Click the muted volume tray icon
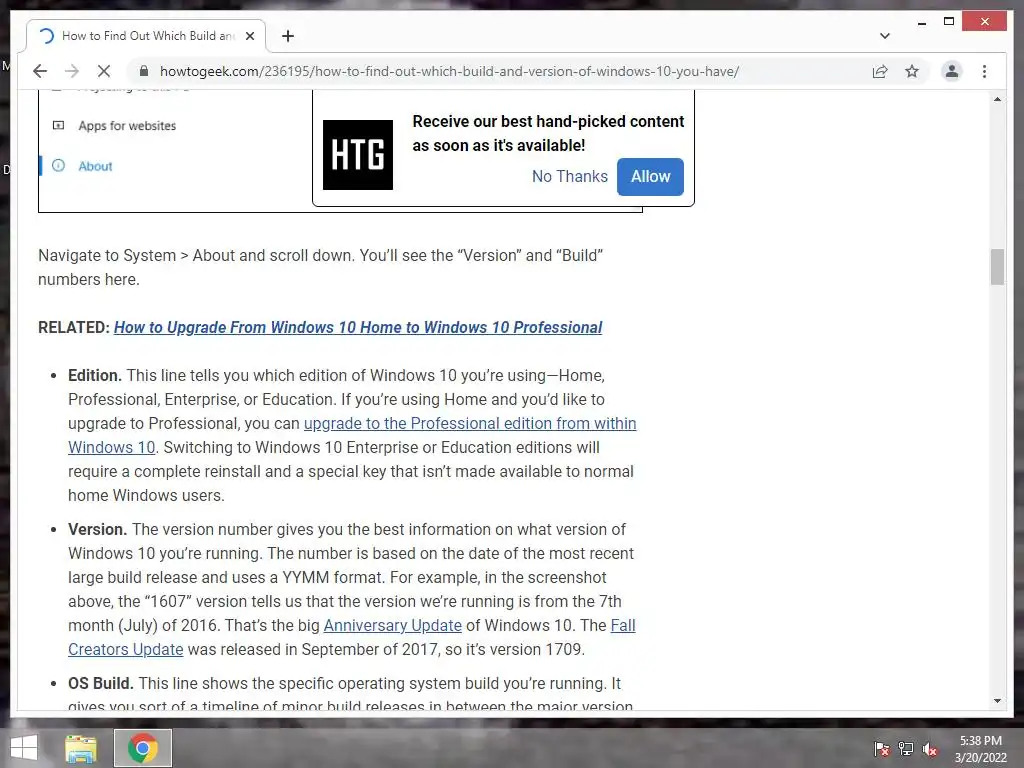The height and width of the screenshot is (768, 1024). pos(930,749)
